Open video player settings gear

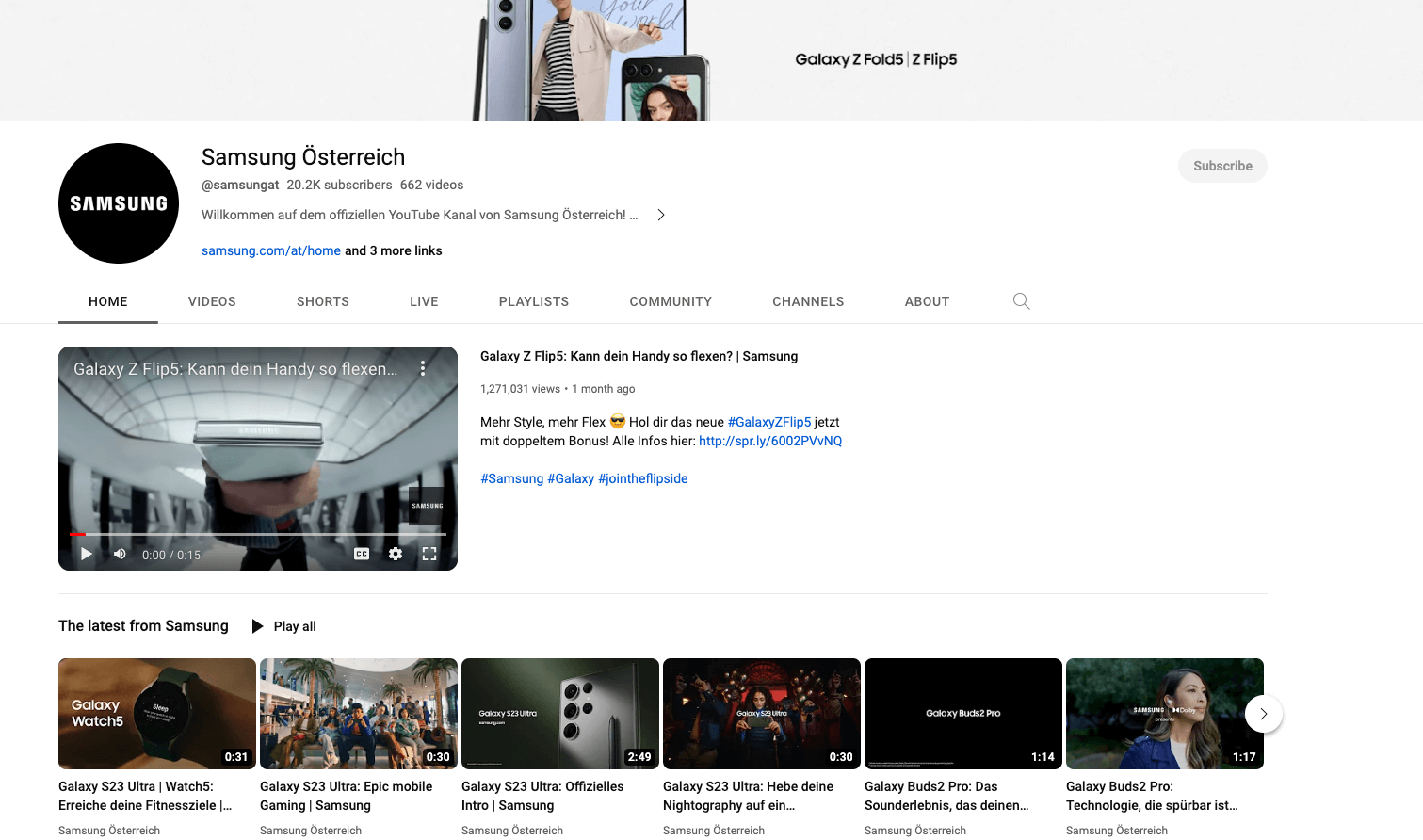(x=396, y=554)
